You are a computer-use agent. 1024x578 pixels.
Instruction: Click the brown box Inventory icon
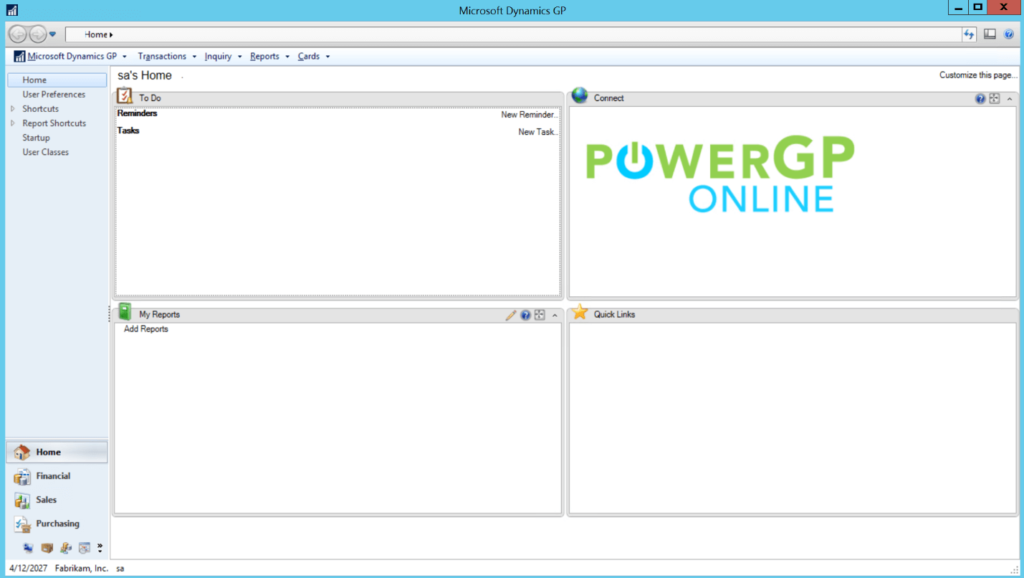(x=47, y=548)
